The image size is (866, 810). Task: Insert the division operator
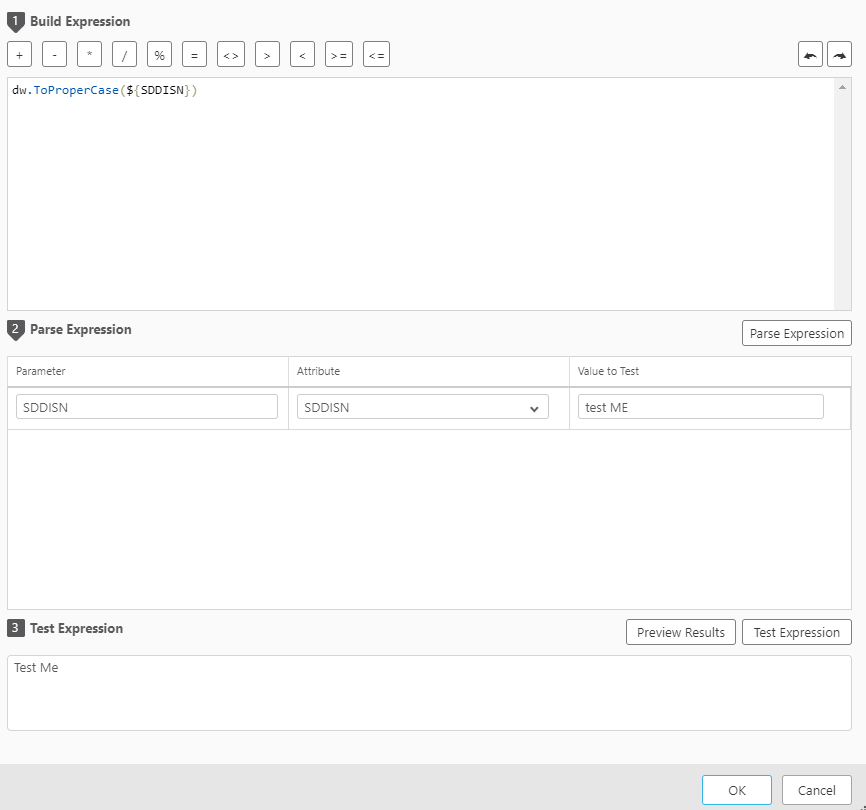pos(124,54)
